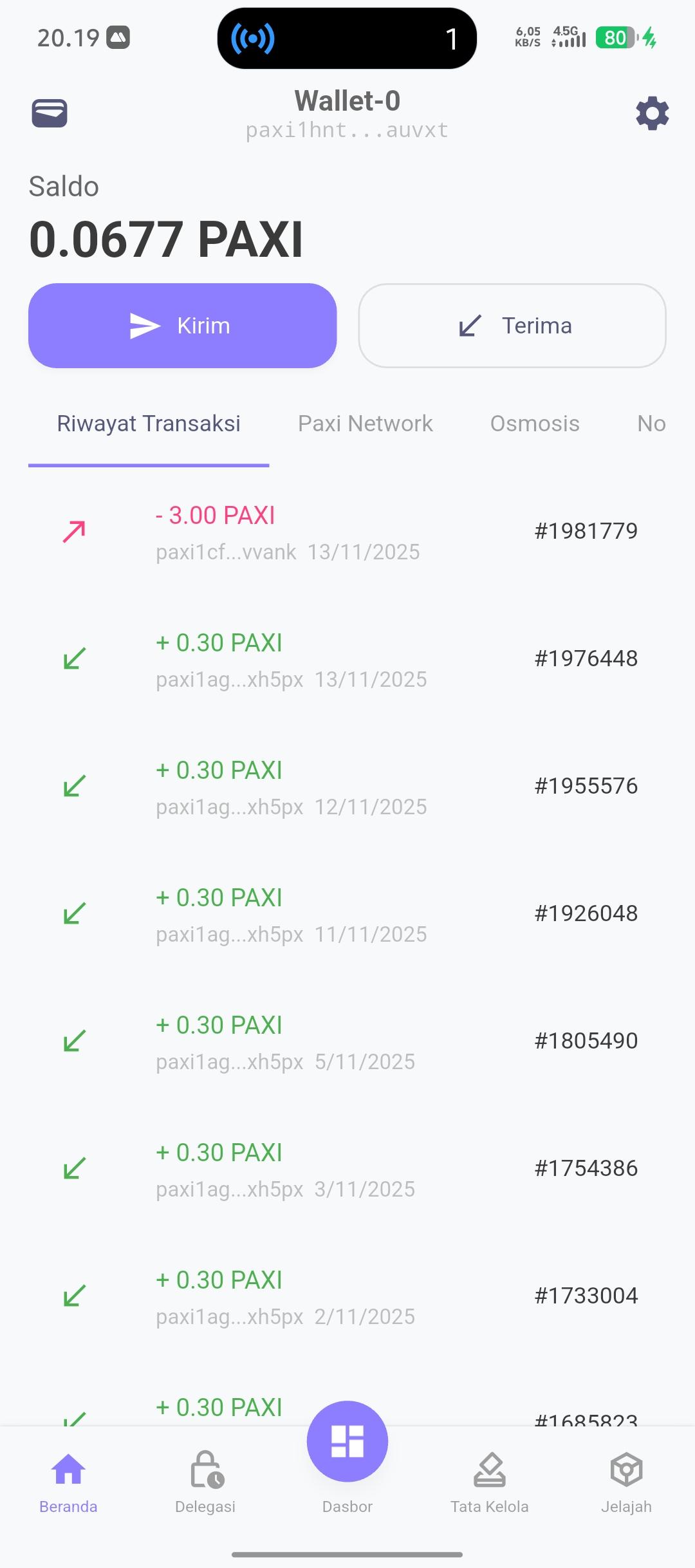The height and width of the screenshot is (1568, 695).
Task: Switch to Paxi Network tab
Action: [x=365, y=424]
